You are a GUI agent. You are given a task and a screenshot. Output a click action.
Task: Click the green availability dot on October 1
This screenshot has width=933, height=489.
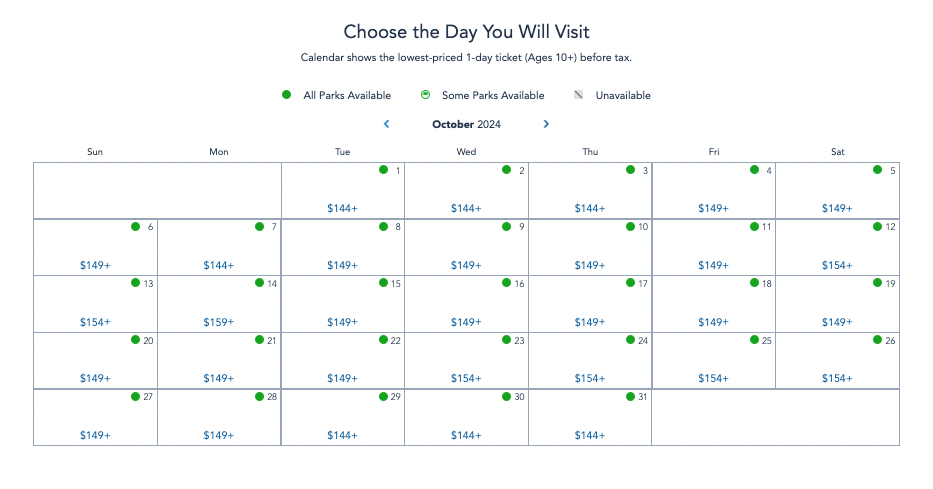tap(383, 170)
